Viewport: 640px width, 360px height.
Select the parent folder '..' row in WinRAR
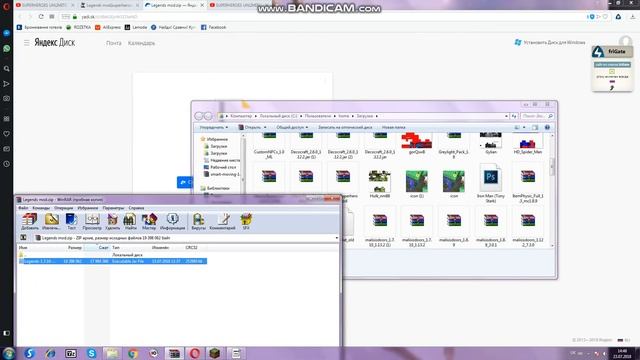click(x=113, y=255)
